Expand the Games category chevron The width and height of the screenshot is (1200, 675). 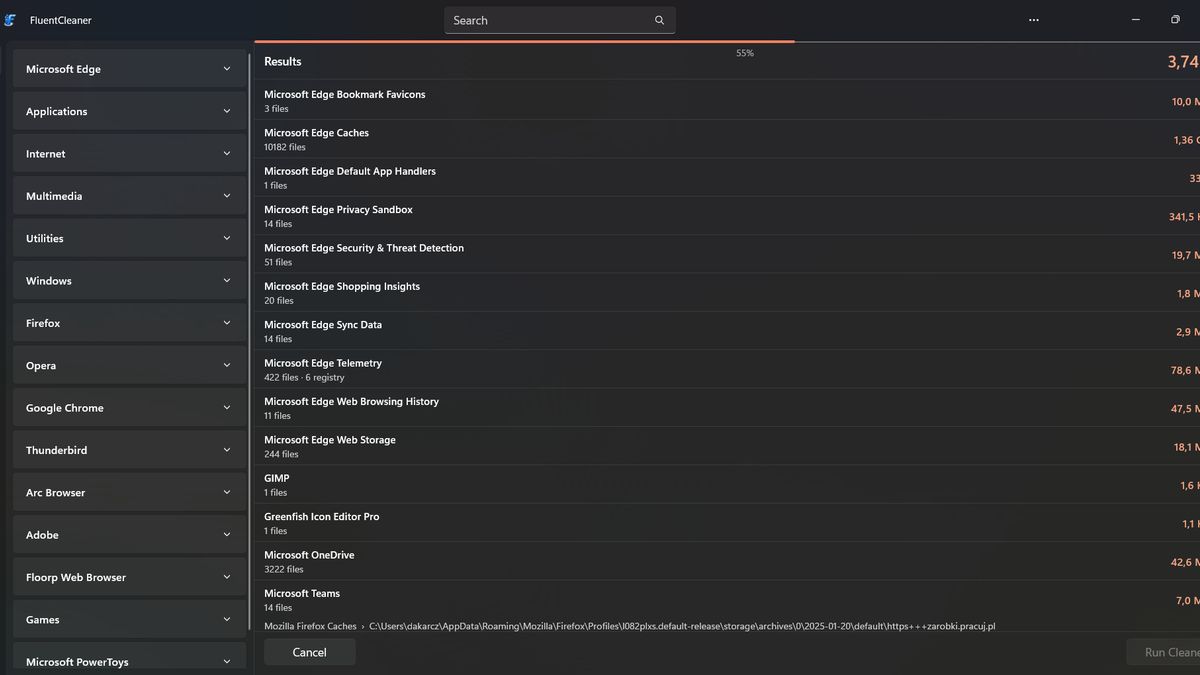click(227, 620)
